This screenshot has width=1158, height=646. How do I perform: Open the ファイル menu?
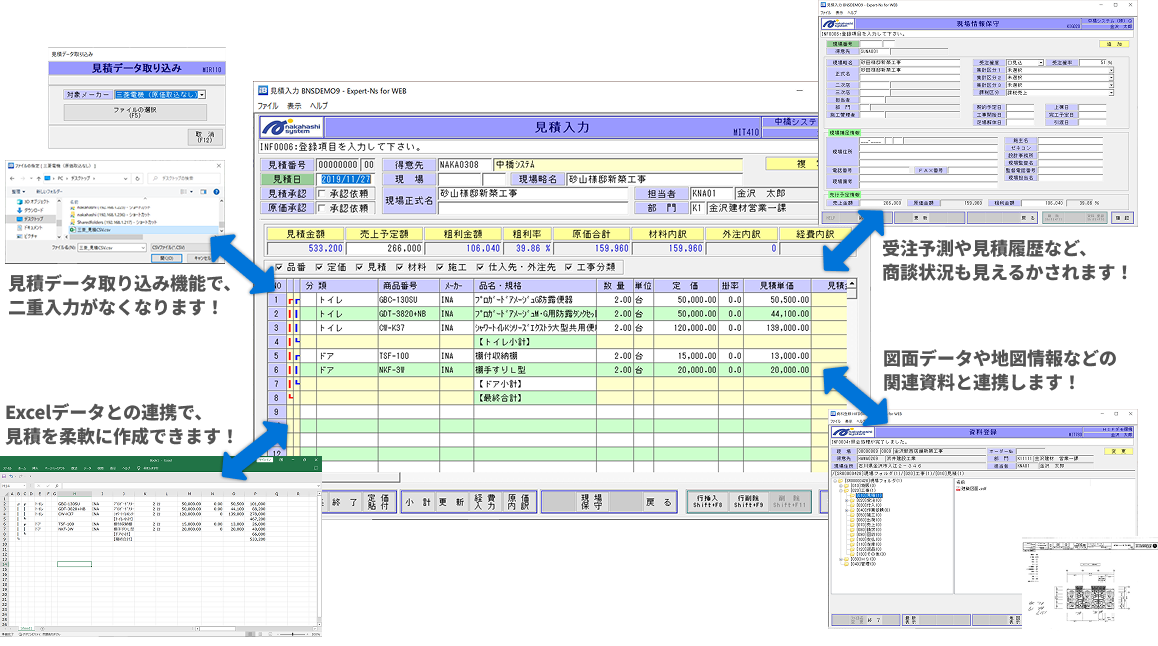[x=268, y=105]
